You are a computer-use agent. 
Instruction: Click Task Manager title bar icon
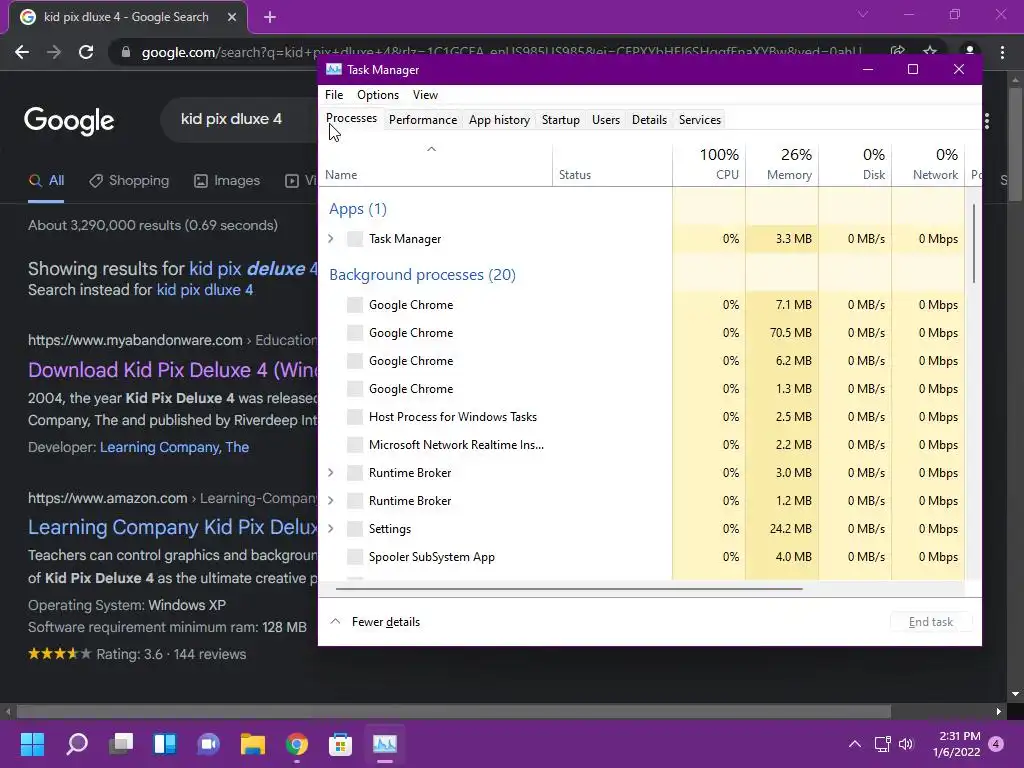click(334, 69)
